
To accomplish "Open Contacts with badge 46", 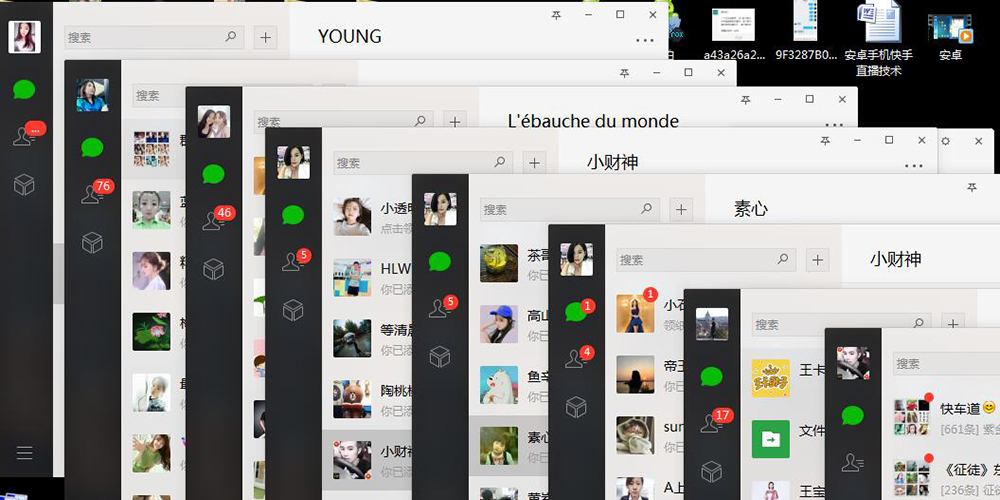I will (x=215, y=219).
